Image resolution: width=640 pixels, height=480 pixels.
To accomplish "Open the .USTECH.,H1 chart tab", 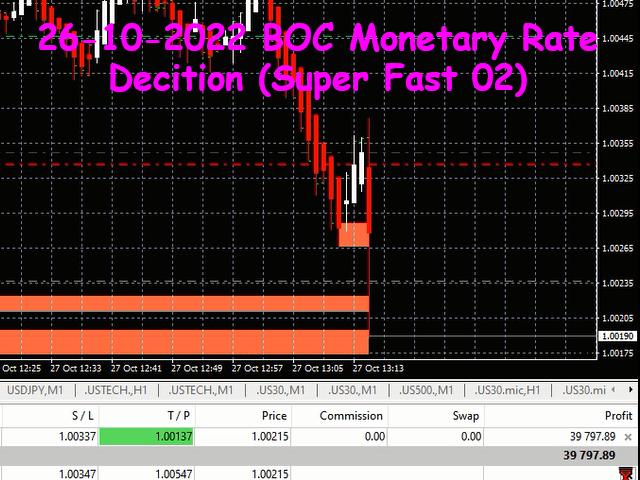I will point(116,390).
